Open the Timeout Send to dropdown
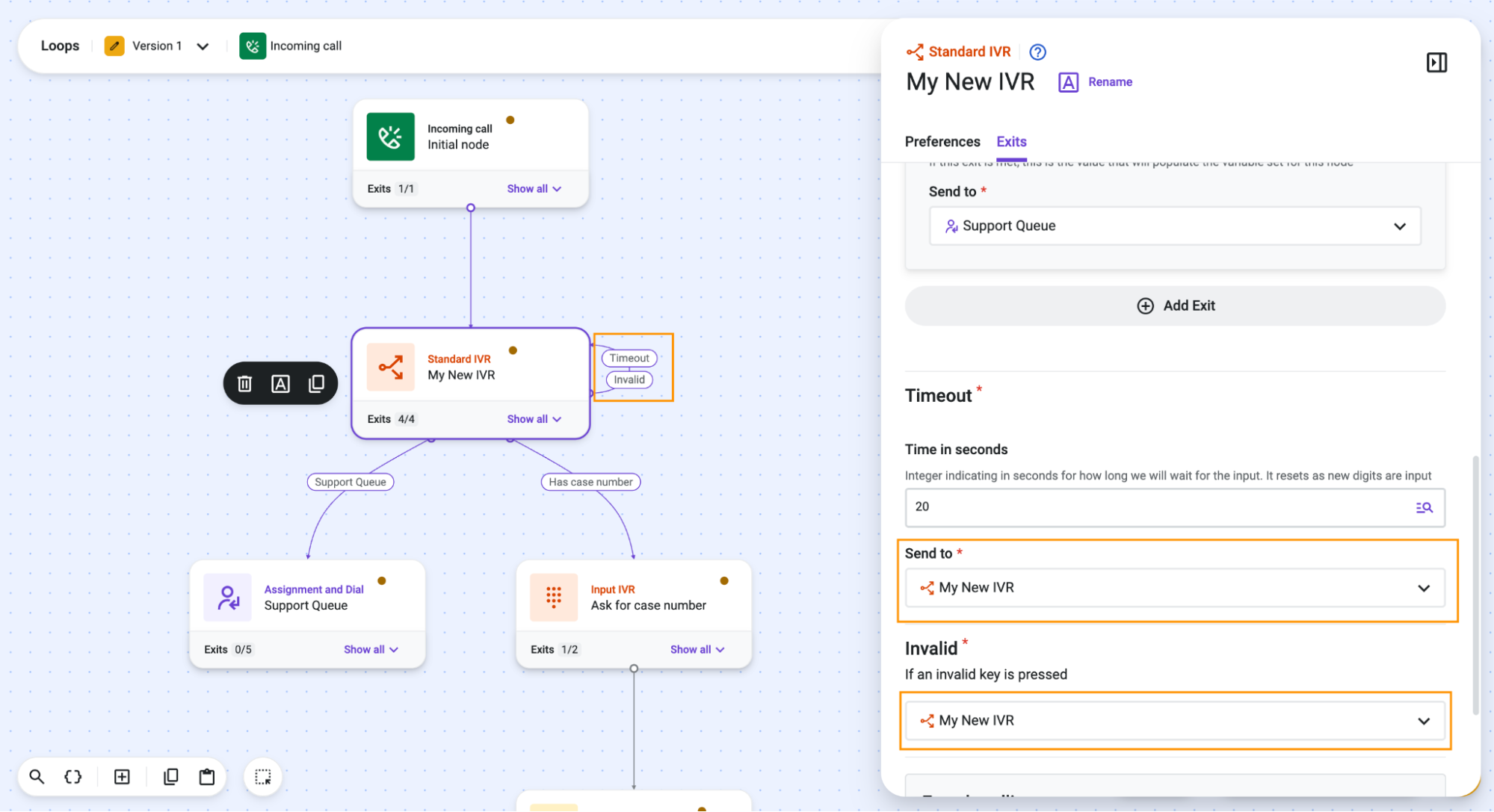 click(1175, 588)
